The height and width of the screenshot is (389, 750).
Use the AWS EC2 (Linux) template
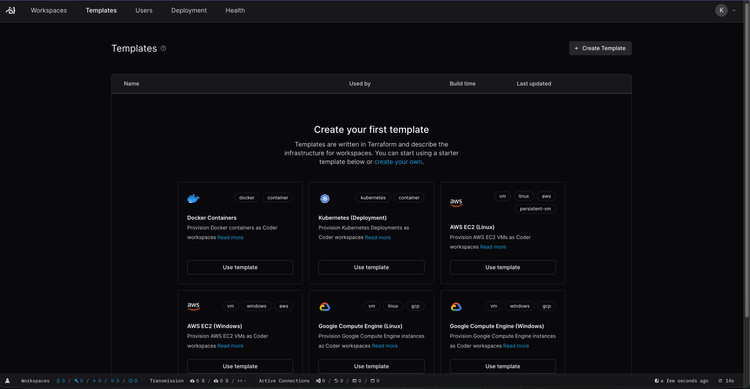(x=503, y=267)
